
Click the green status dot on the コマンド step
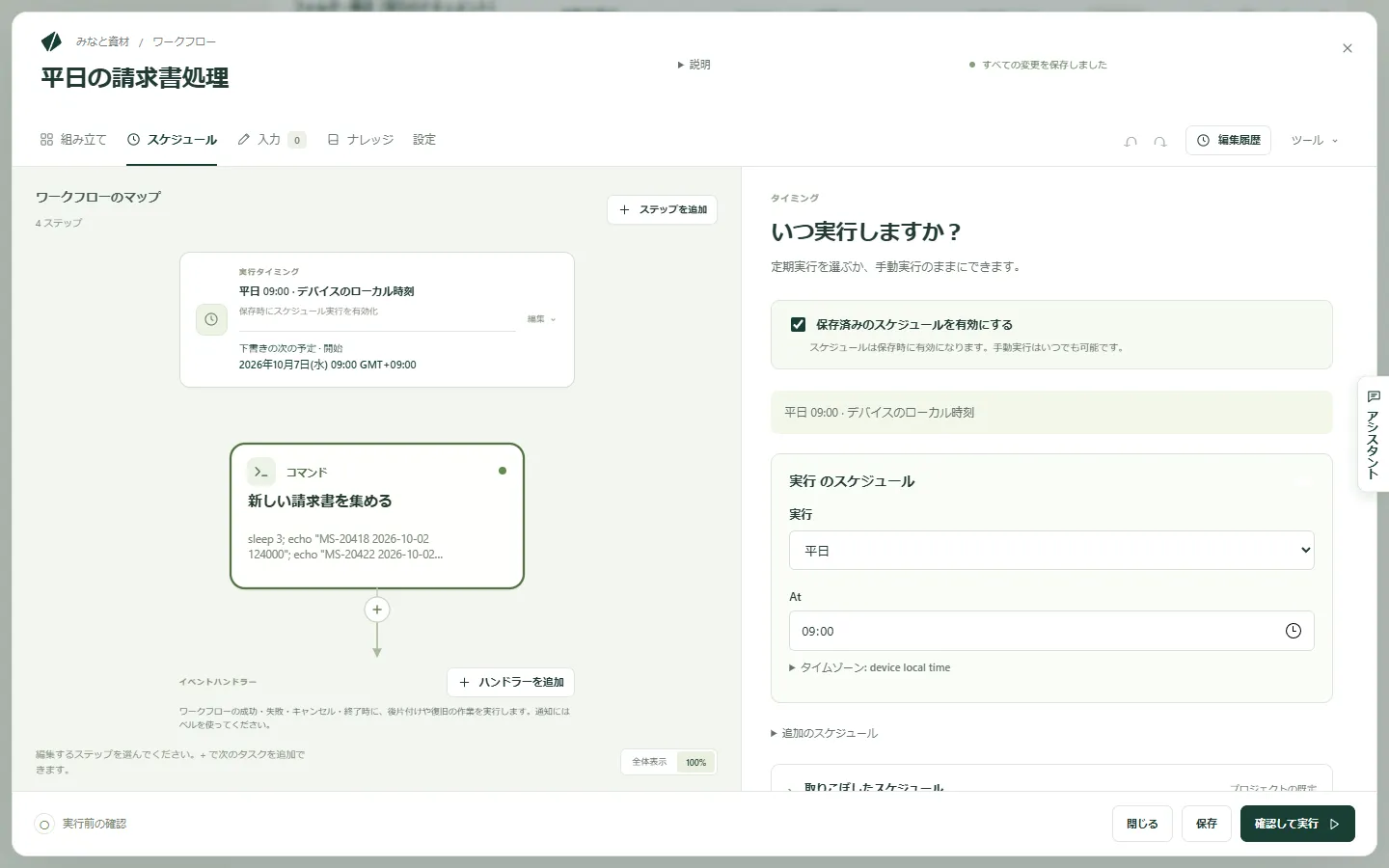tap(503, 471)
